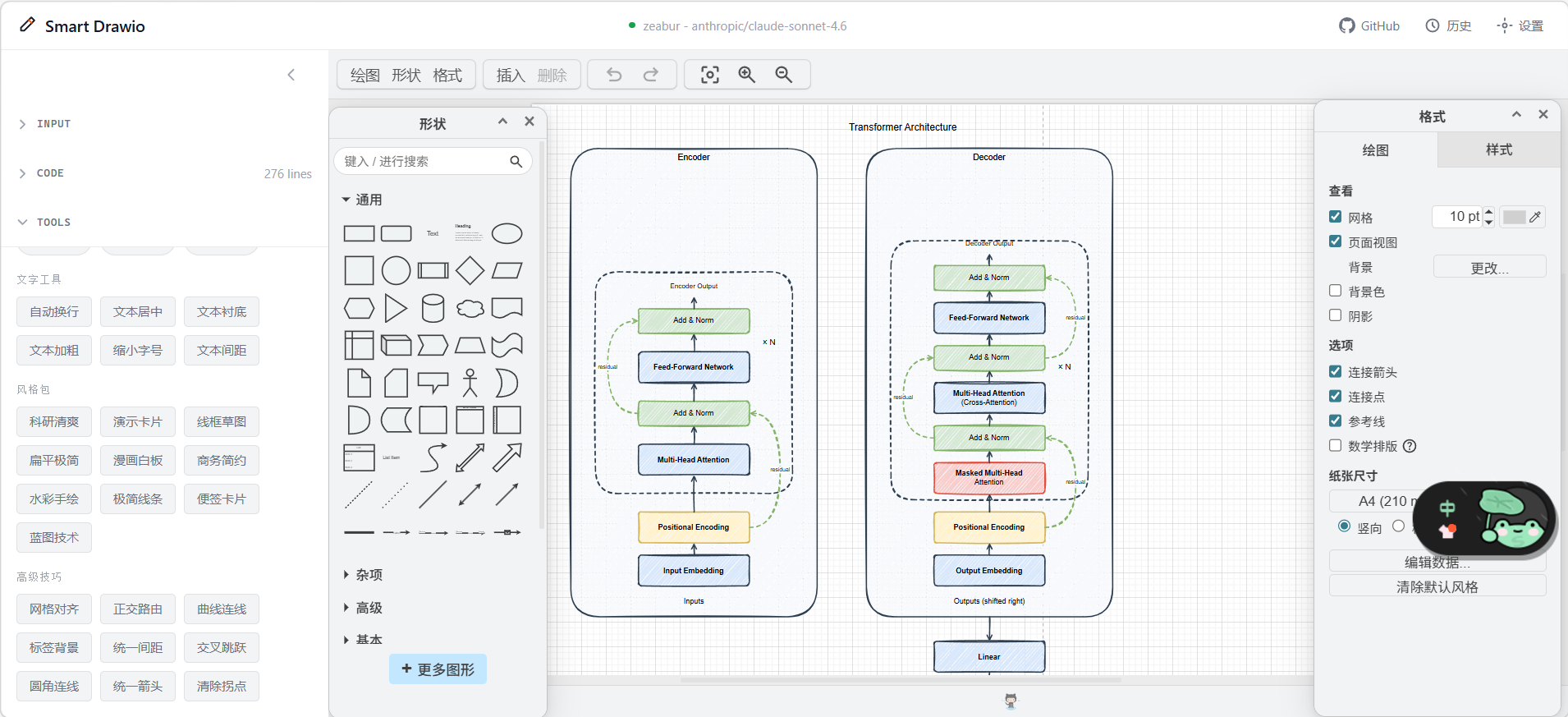Click the Feed-Forward Network block in Encoder

coord(694,367)
